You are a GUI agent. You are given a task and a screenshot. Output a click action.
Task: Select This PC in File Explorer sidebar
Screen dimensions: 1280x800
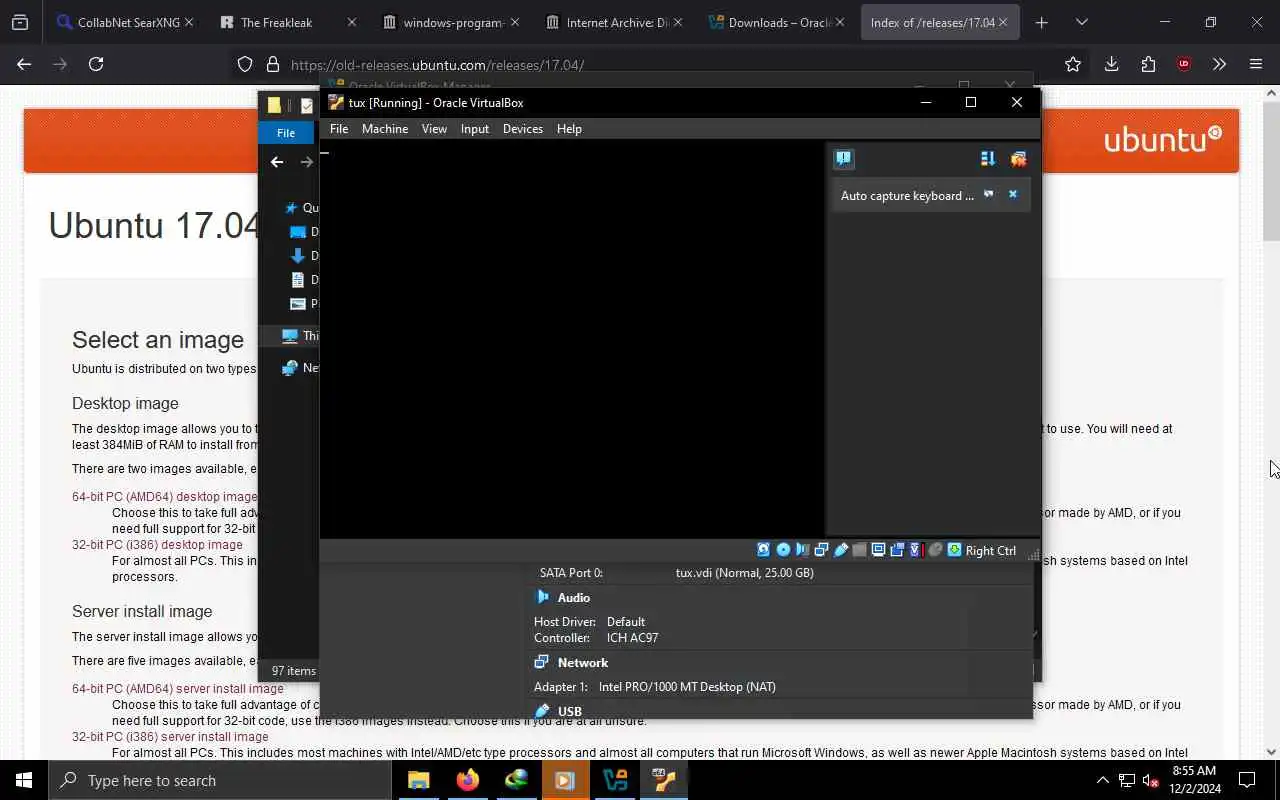point(300,336)
